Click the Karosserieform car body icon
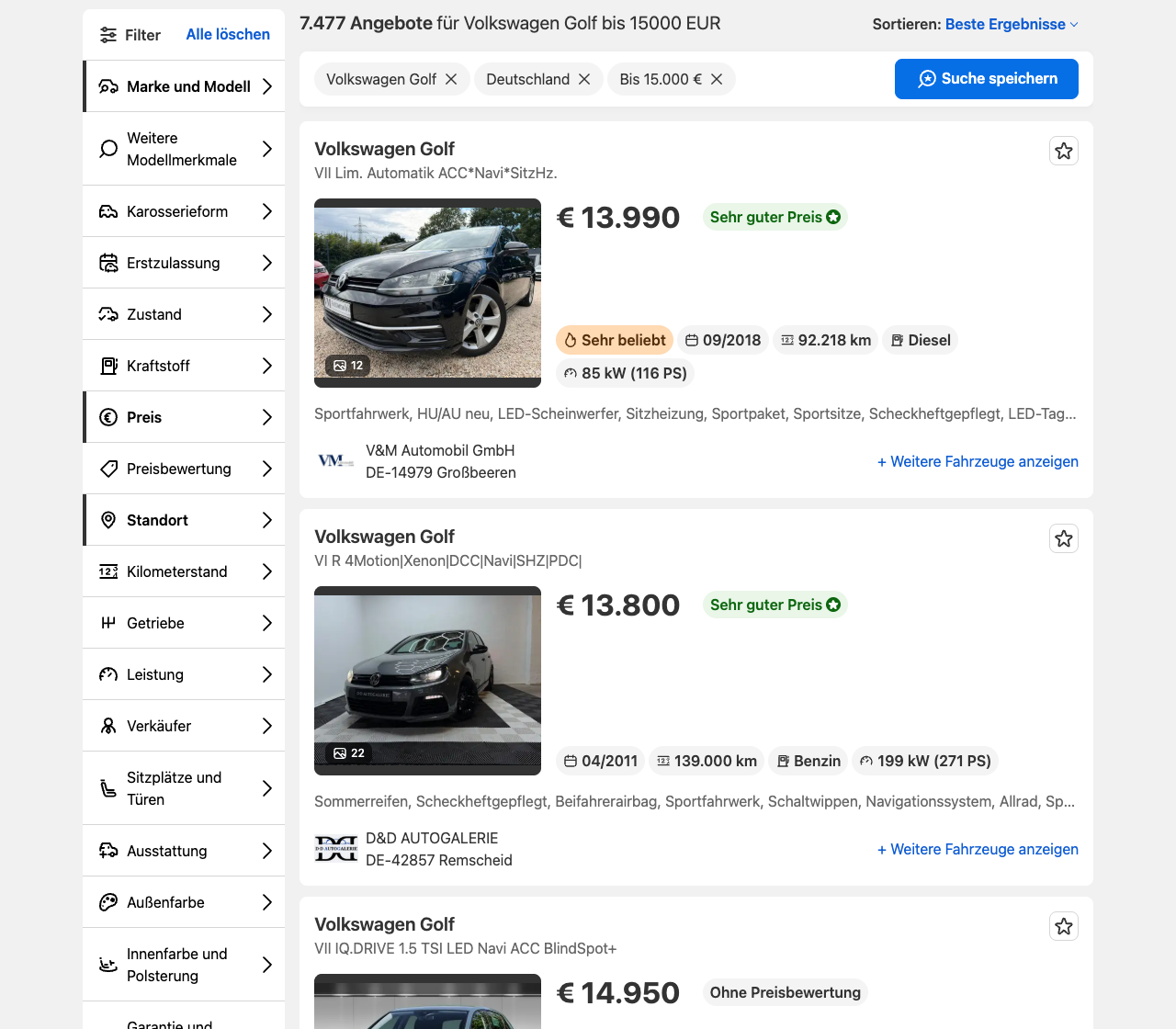The width and height of the screenshot is (1176, 1029). click(x=108, y=211)
